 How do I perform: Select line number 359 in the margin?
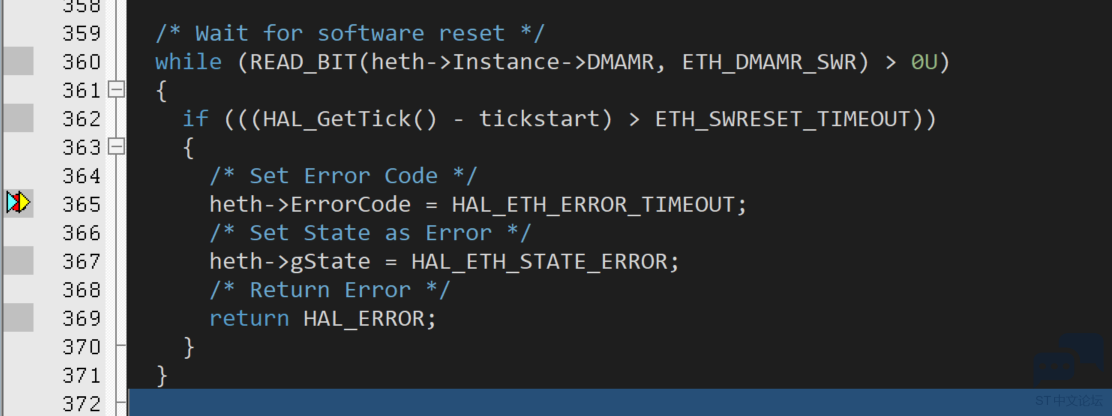point(82,33)
